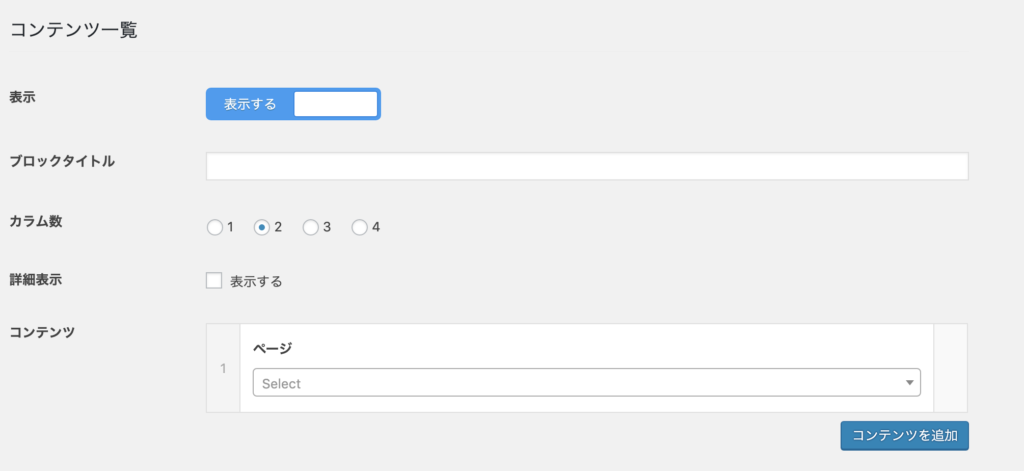Click the 表示する label beside the 詳細表示 checkbox
The image size is (1024, 471).
point(256,282)
